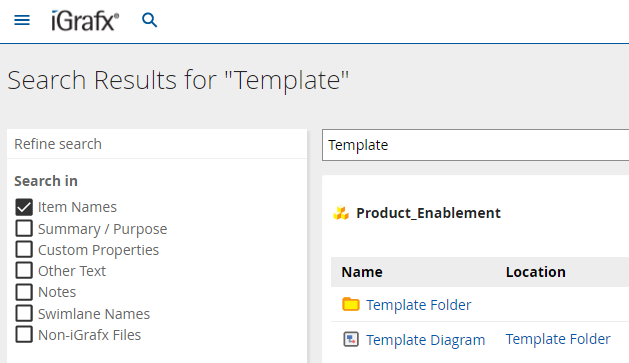Open the hamburger navigation menu

click(x=22, y=20)
